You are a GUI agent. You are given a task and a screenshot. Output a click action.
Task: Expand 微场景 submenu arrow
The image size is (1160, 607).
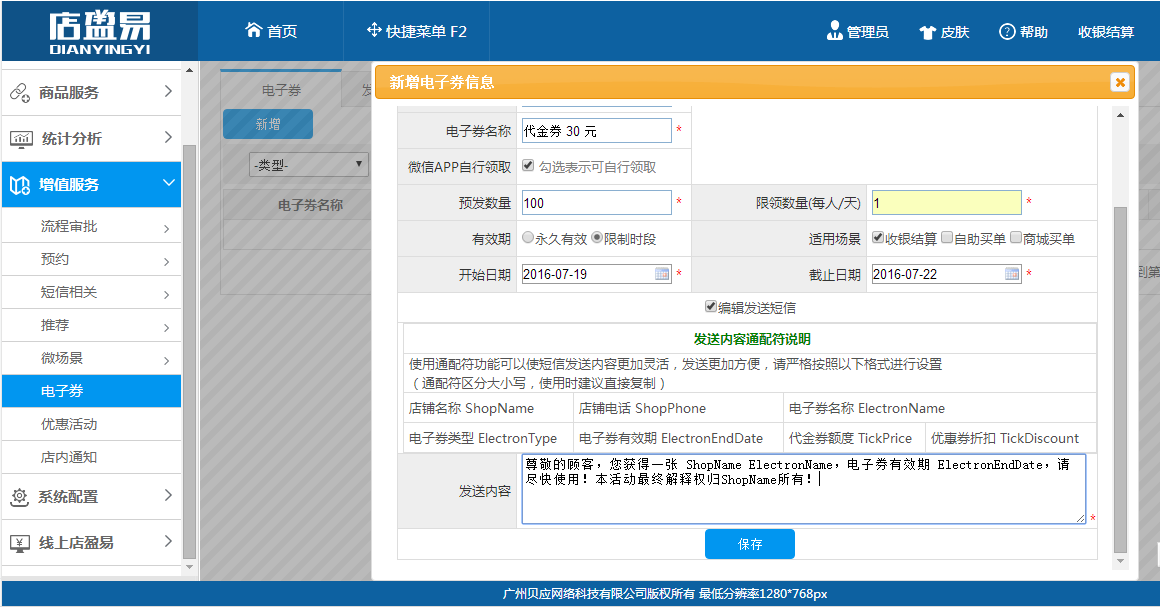click(x=166, y=360)
